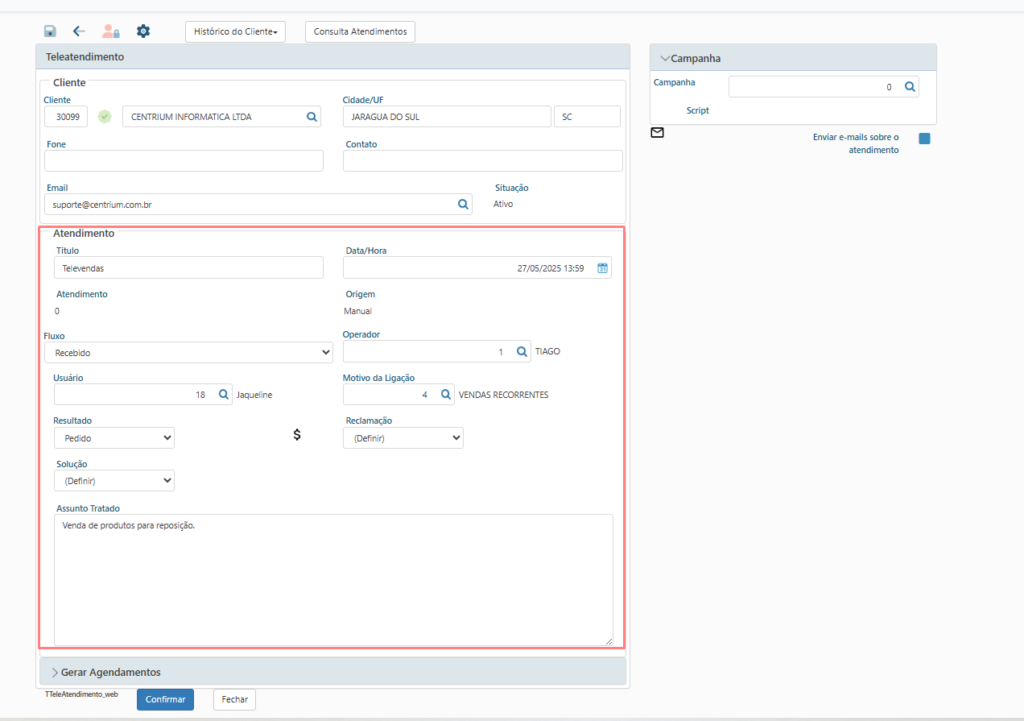Image resolution: width=1024 pixels, height=721 pixels.
Task: Click the Confirmar button
Action: coord(165,699)
